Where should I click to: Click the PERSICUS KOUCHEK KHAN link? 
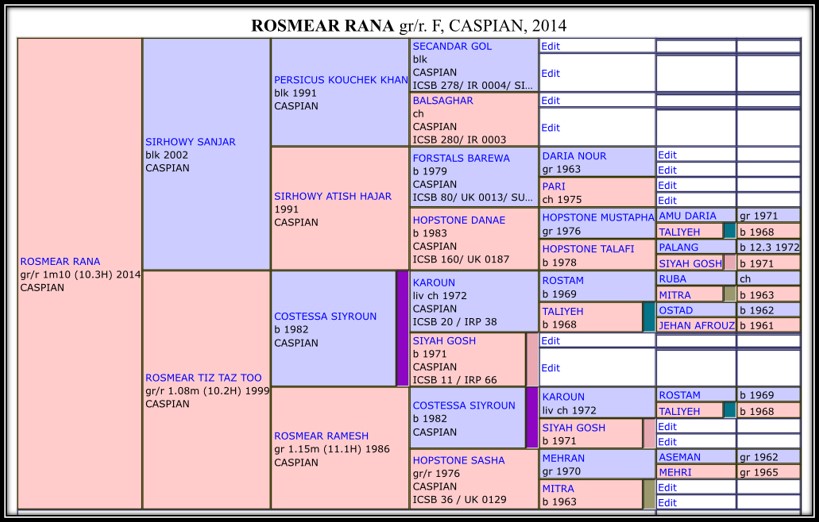pos(340,79)
